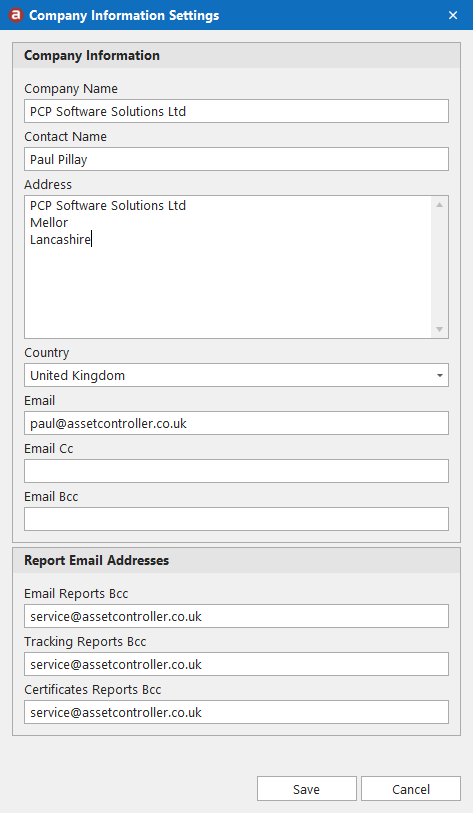Edit the Company Name field

coord(236,111)
